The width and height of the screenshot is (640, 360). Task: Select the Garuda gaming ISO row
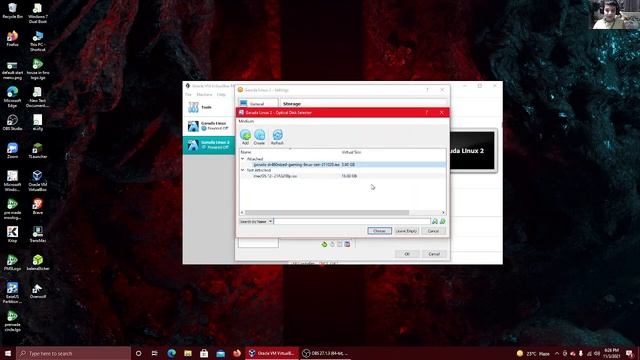343,164
